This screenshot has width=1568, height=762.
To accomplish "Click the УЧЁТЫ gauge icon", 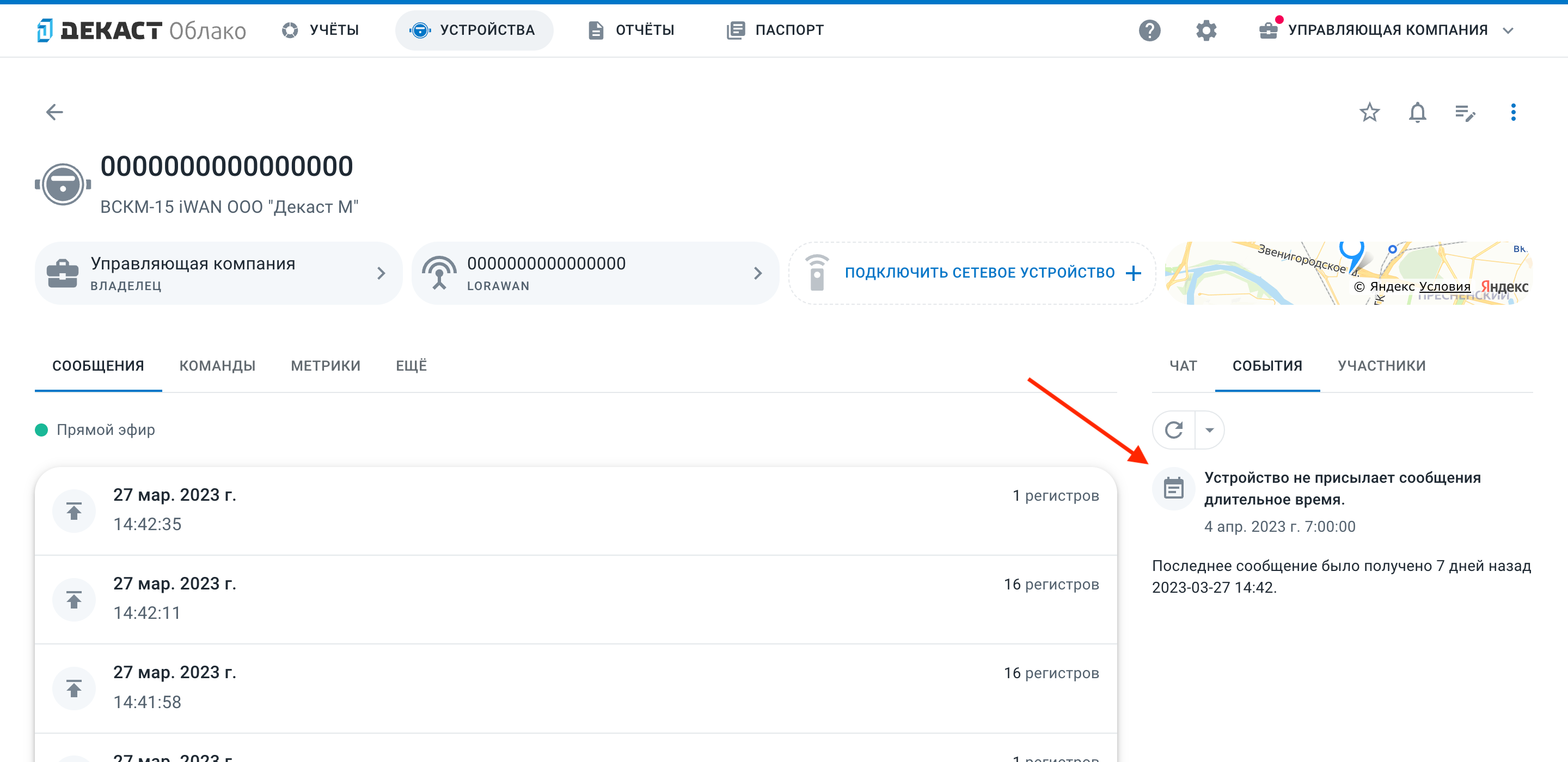I will click(290, 30).
